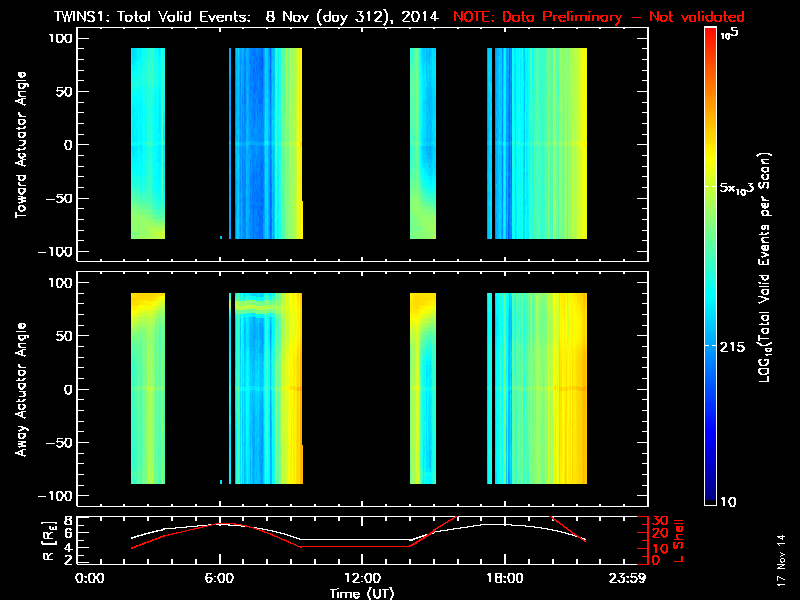Click the 'Time (UT)' axis label

click(x=364, y=593)
